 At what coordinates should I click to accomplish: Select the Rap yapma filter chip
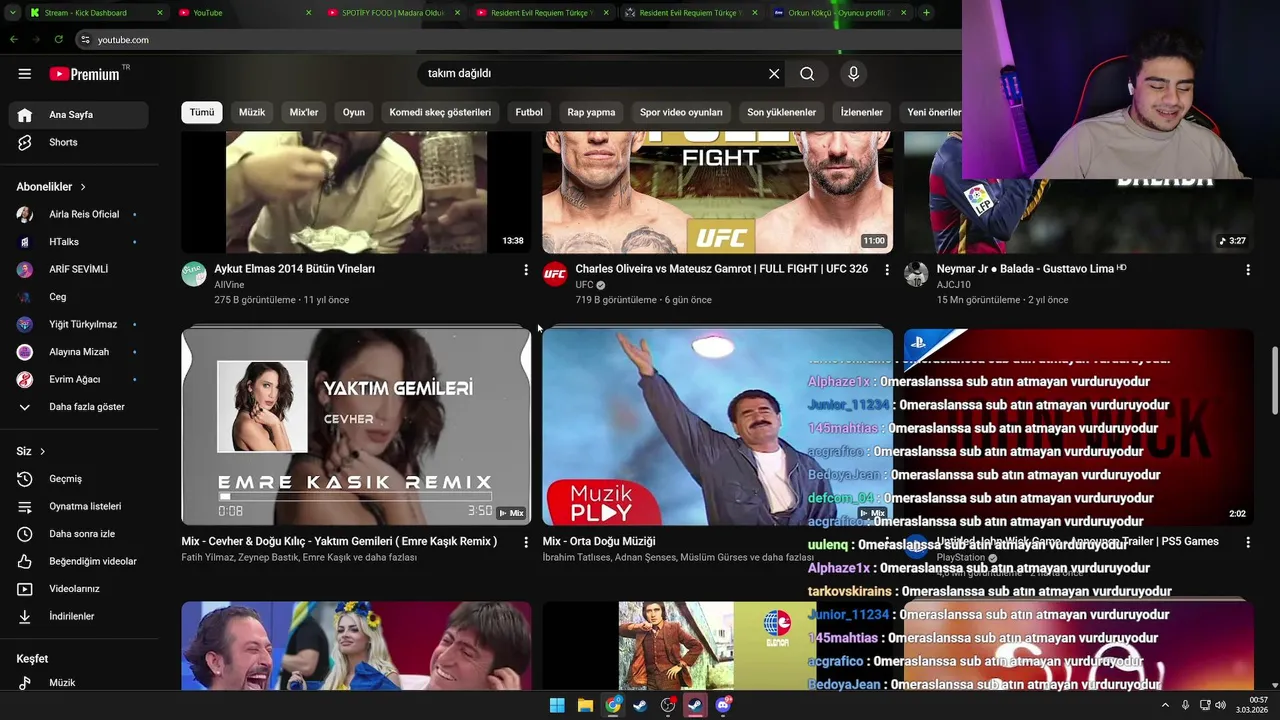591,112
